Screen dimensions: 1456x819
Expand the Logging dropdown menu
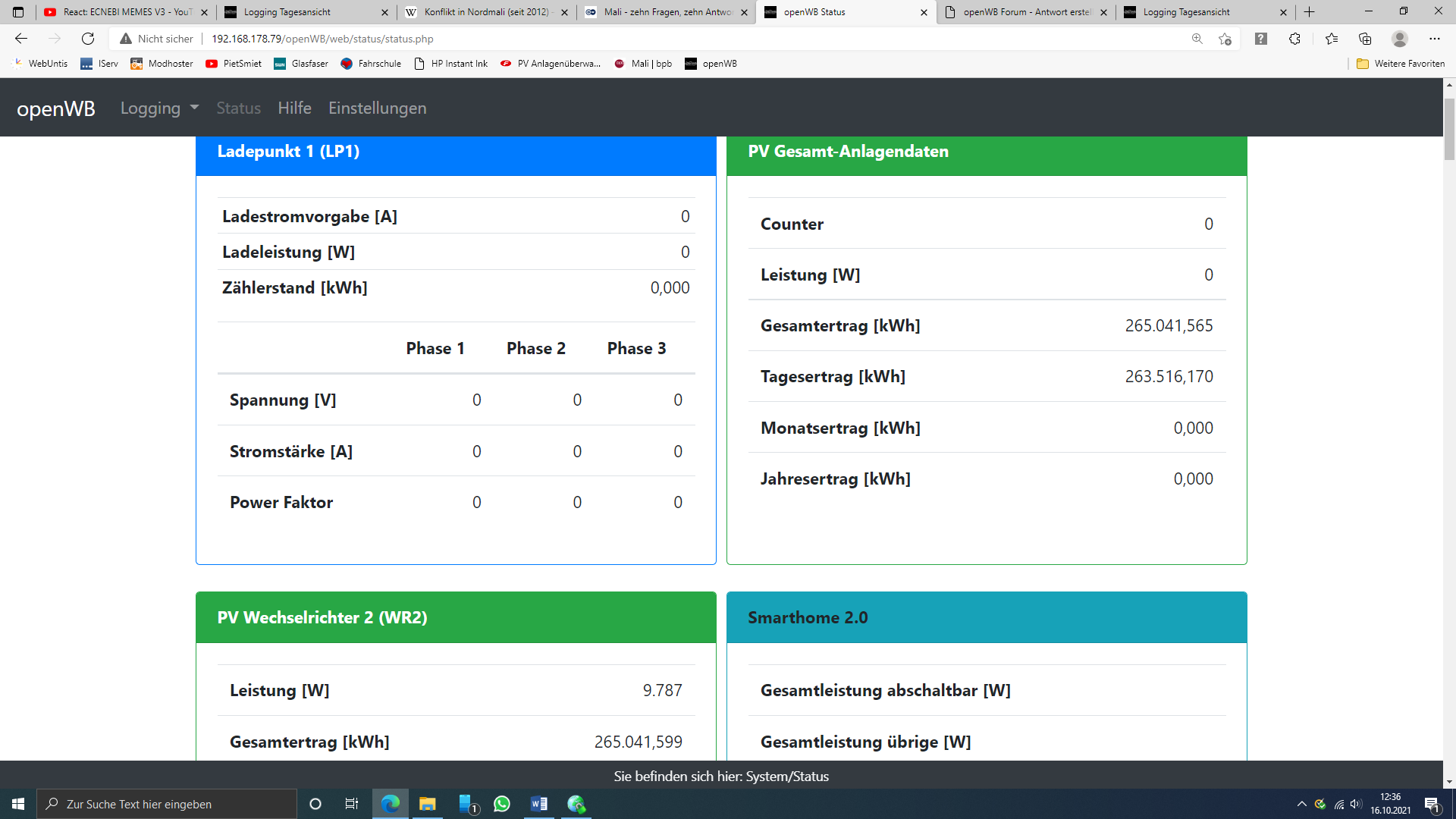pyautogui.click(x=159, y=108)
